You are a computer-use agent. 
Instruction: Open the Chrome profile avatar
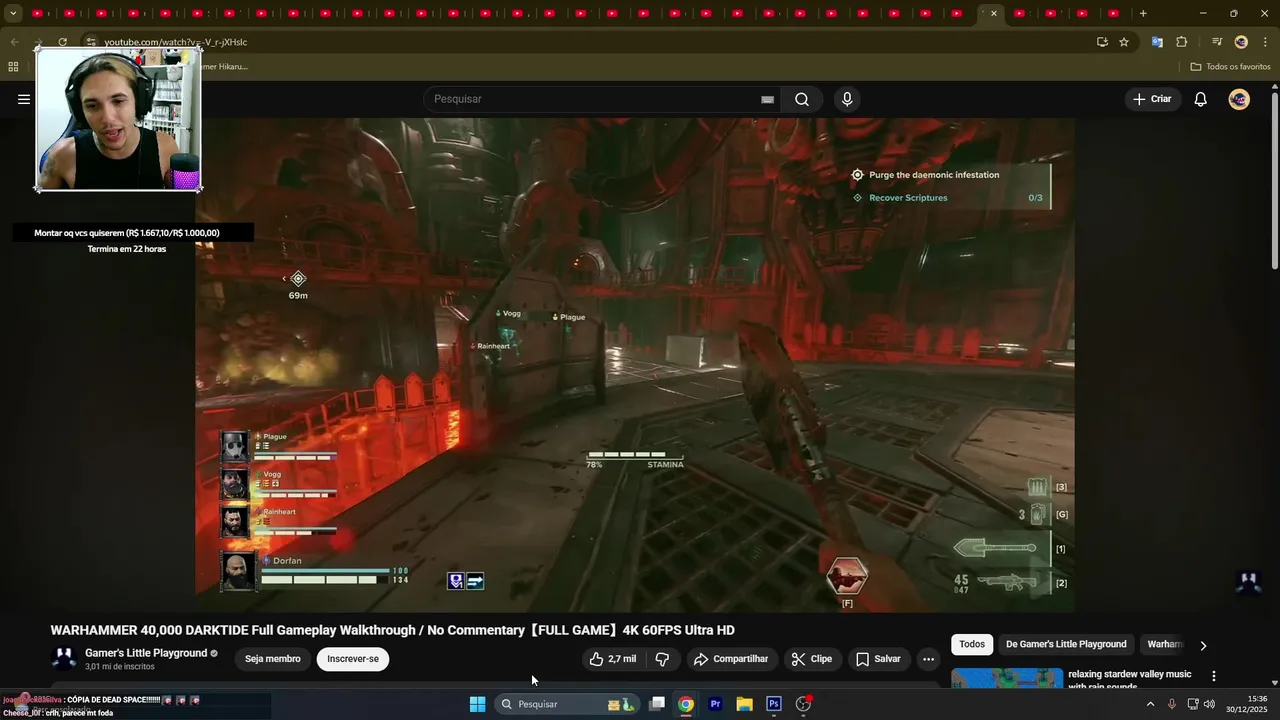(x=1241, y=42)
